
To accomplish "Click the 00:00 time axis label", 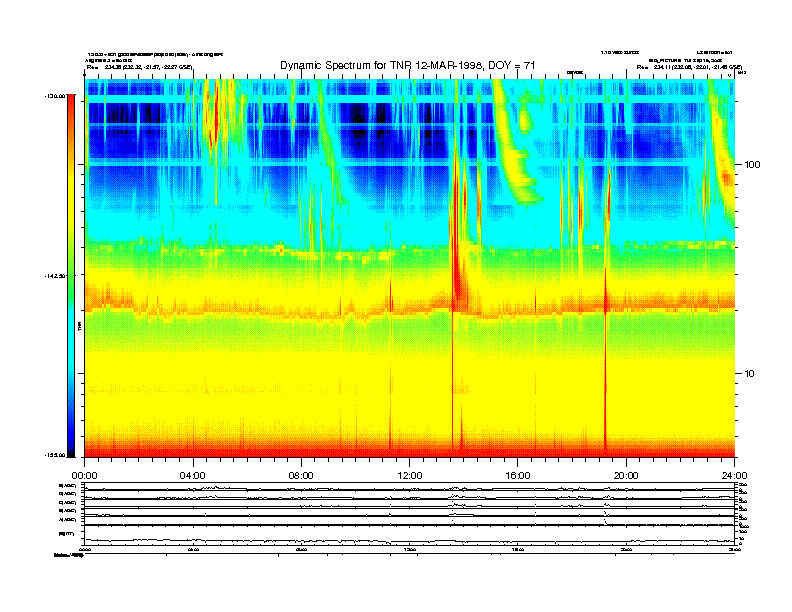I will tap(84, 476).
